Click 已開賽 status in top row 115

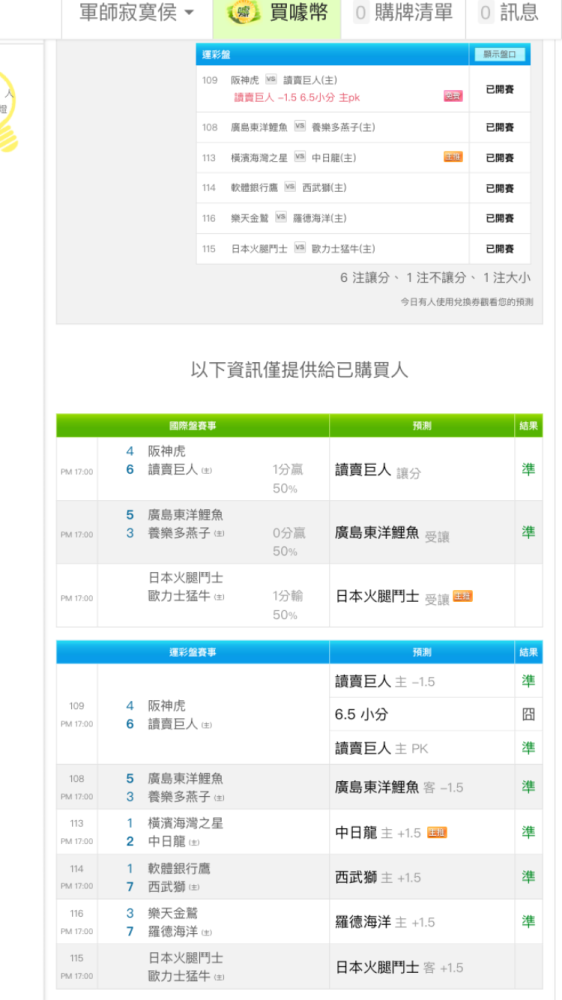coord(499,249)
